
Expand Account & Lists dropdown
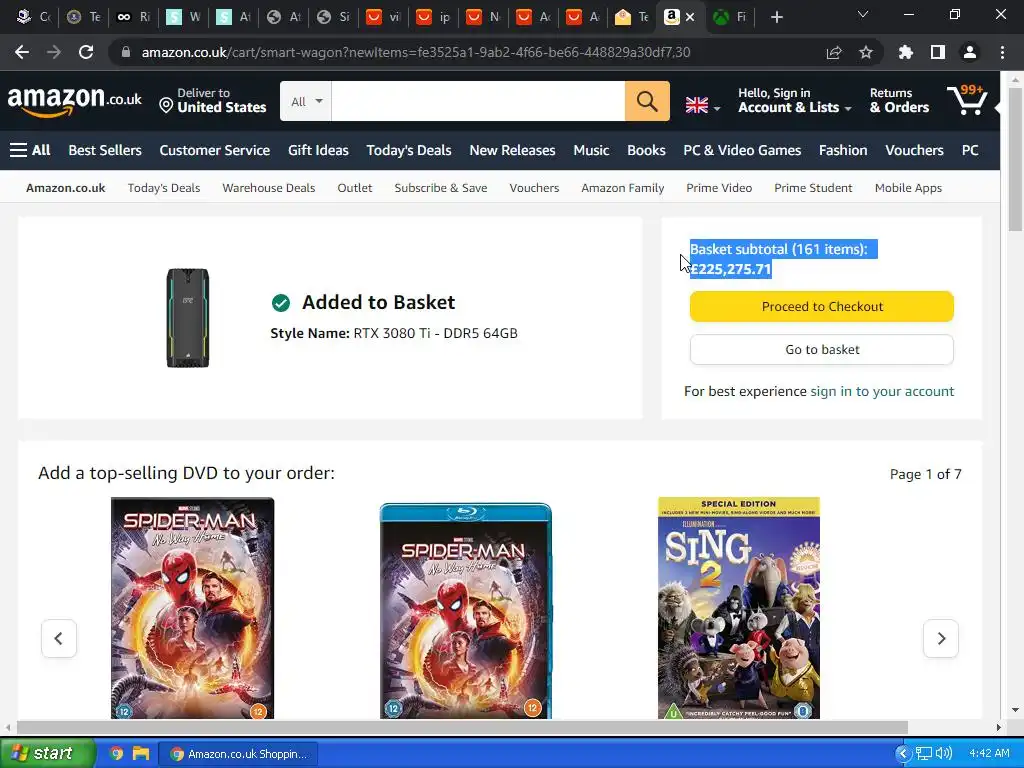pyautogui.click(x=795, y=101)
